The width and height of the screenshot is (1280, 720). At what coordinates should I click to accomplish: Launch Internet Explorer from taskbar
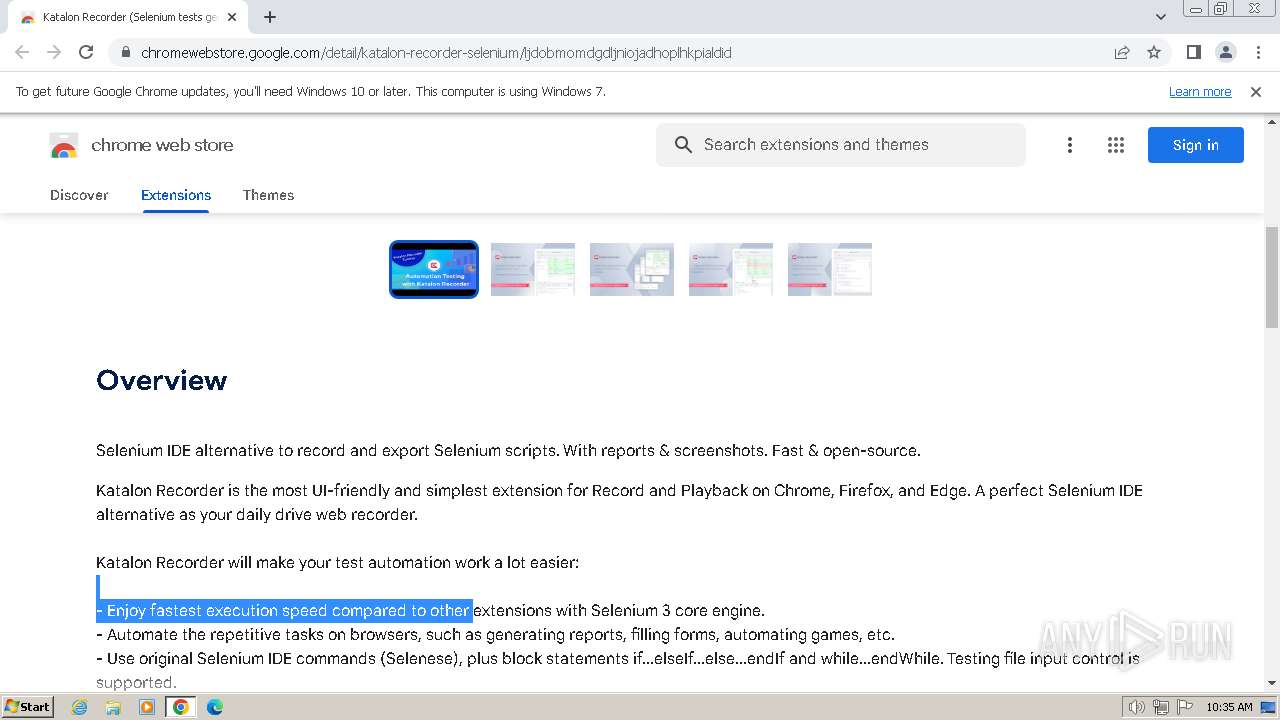[x=80, y=707]
